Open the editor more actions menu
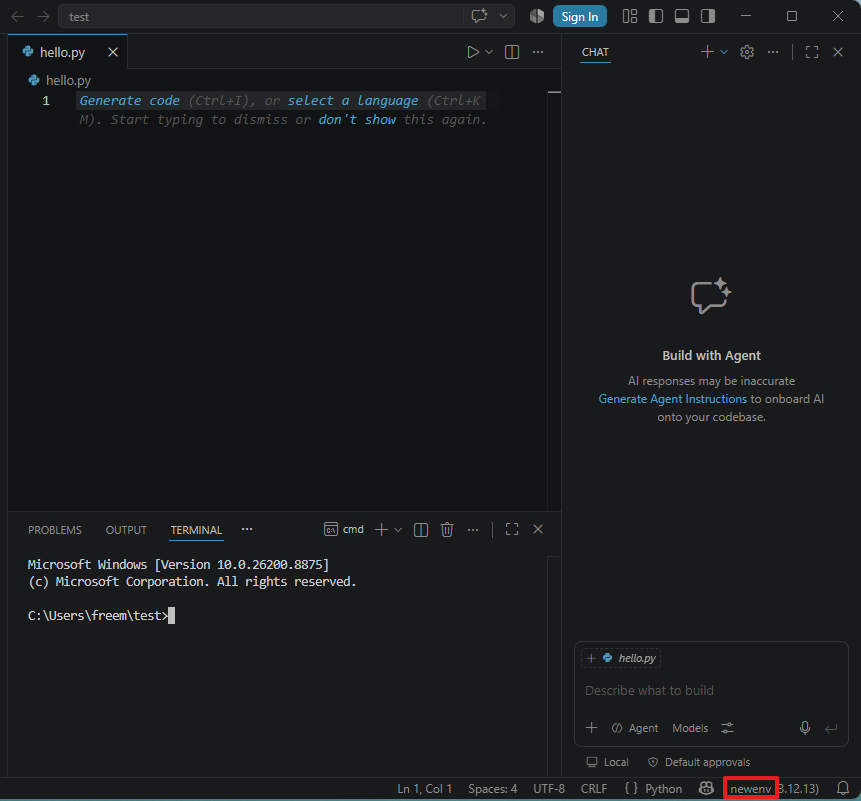 click(538, 52)
